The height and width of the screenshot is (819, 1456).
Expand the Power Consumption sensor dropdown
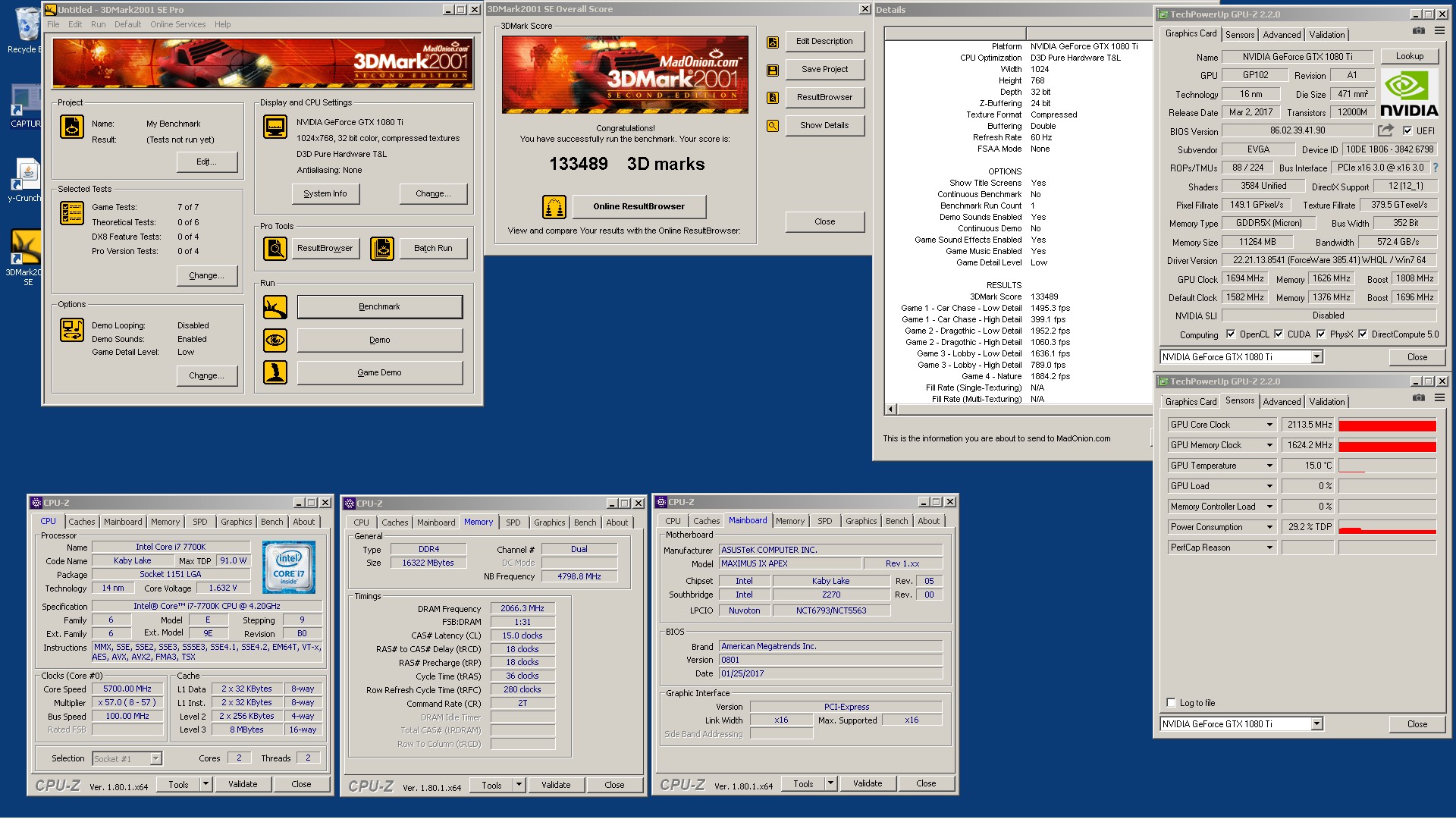click(1269, 527)
